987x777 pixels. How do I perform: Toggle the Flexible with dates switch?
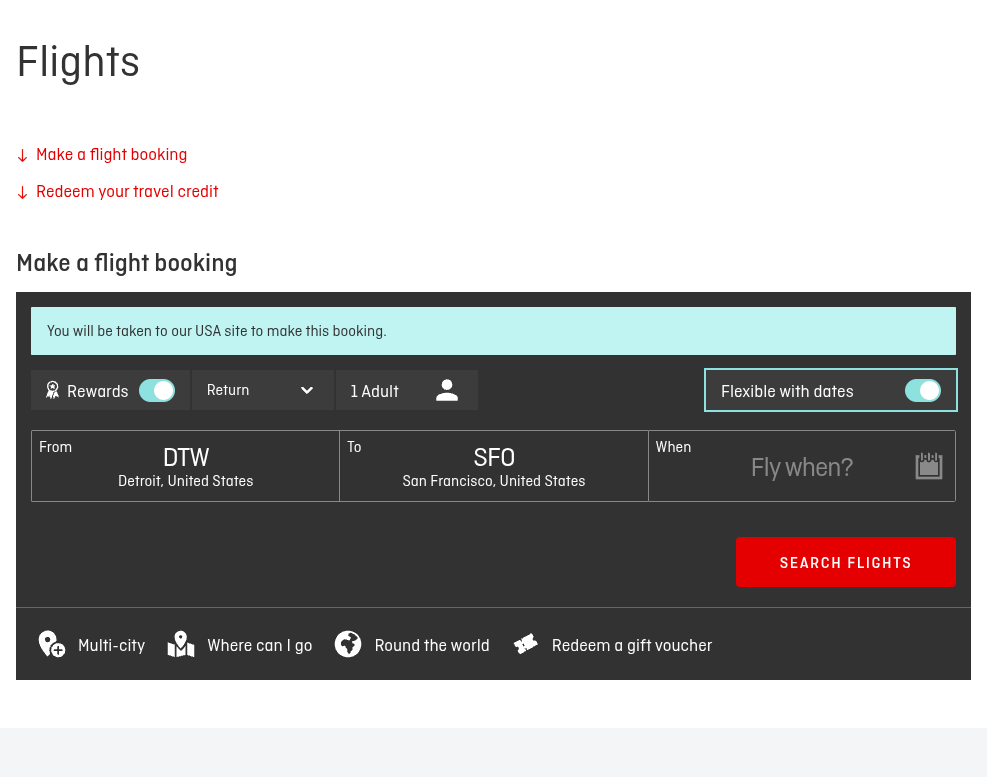point(923,390)
